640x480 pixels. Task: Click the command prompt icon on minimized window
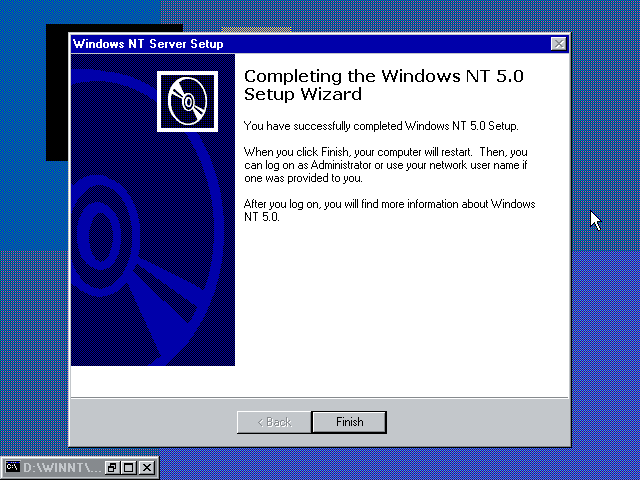click(12, 467)
